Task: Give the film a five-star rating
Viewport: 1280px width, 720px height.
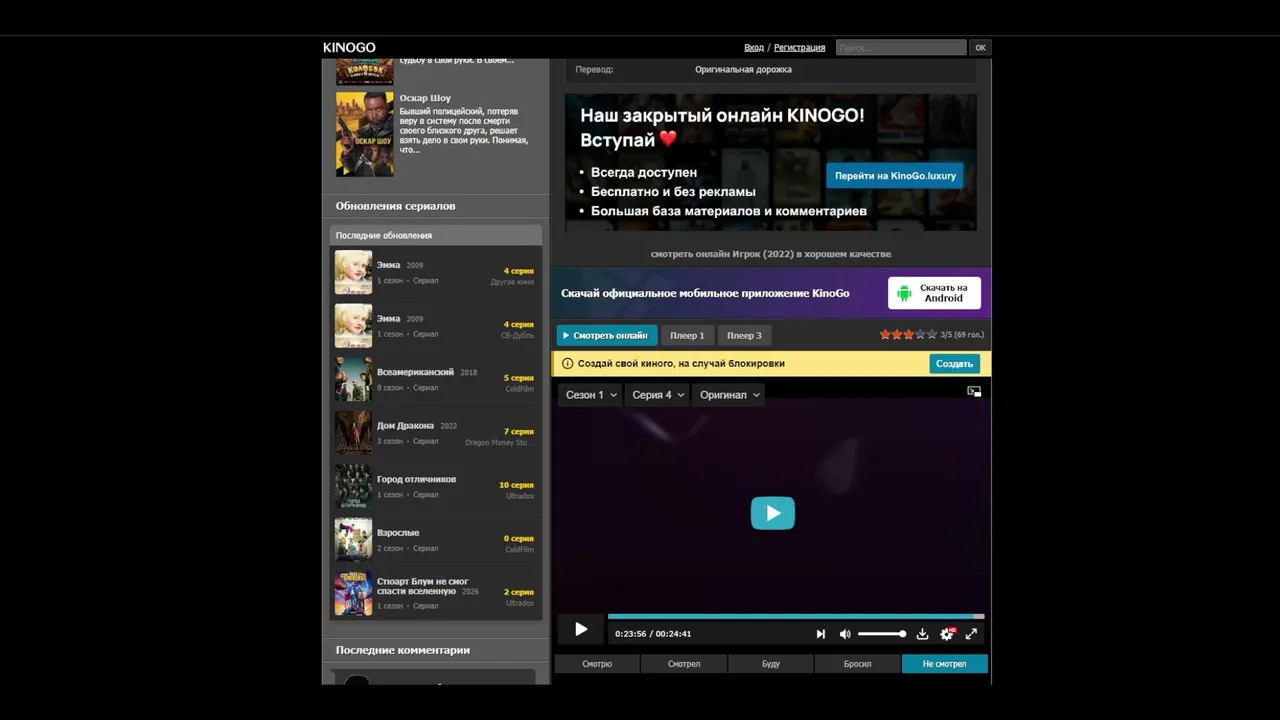Action: click(x=932, y=335)
